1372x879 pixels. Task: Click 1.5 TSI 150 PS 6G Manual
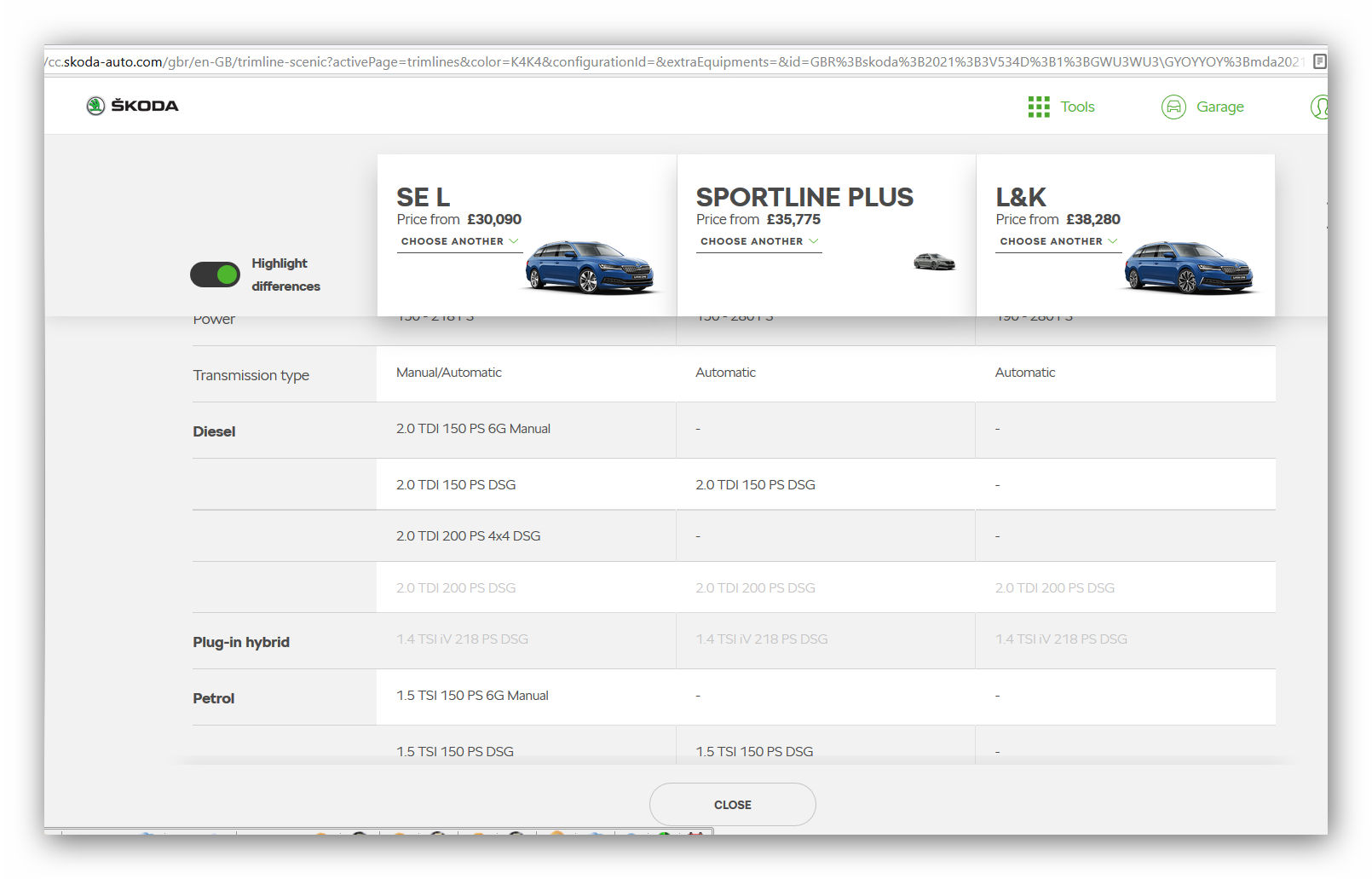click(x=472, y=696)
